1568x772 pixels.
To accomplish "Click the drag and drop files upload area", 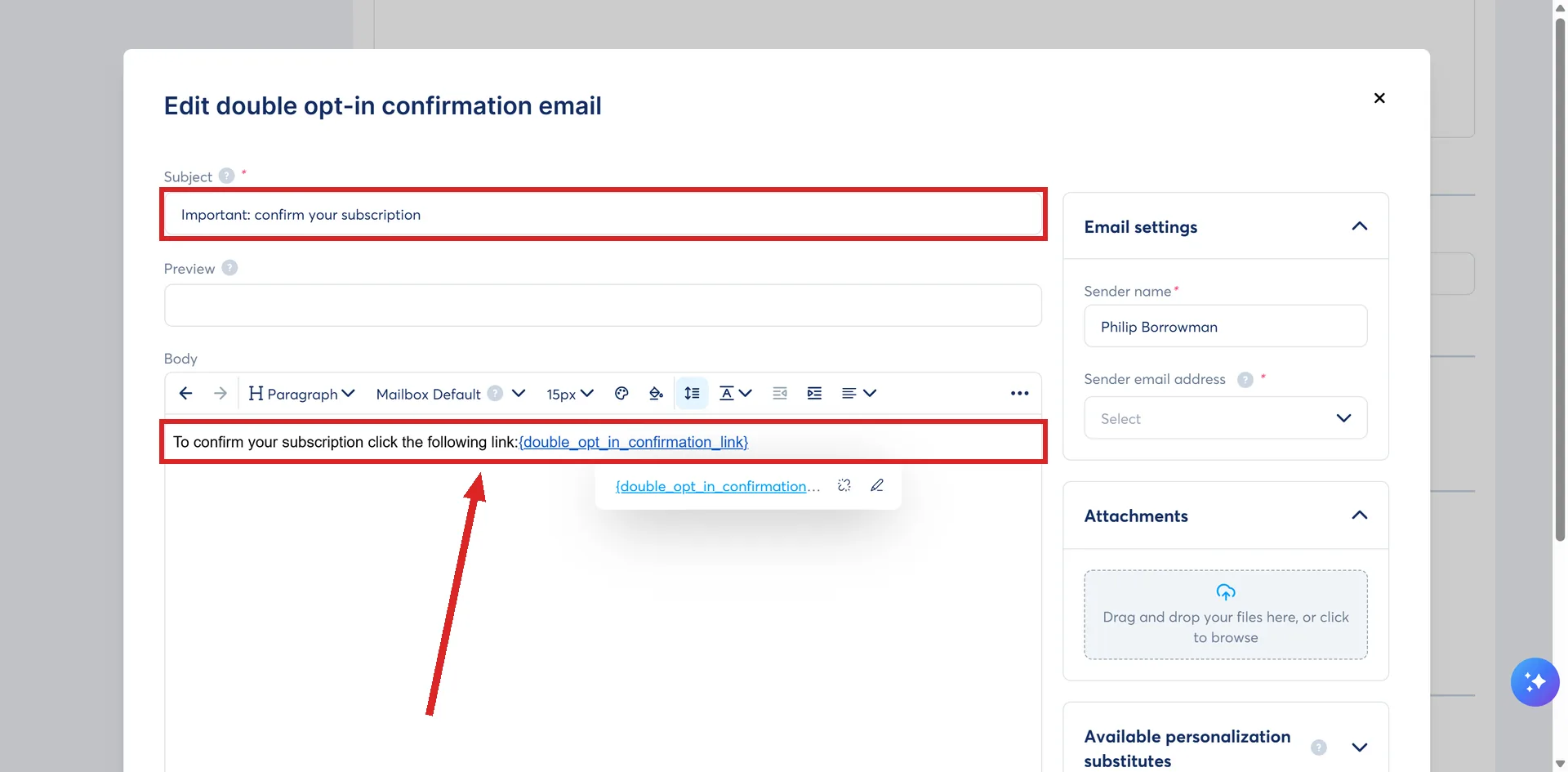I will tap(1226, 614).
